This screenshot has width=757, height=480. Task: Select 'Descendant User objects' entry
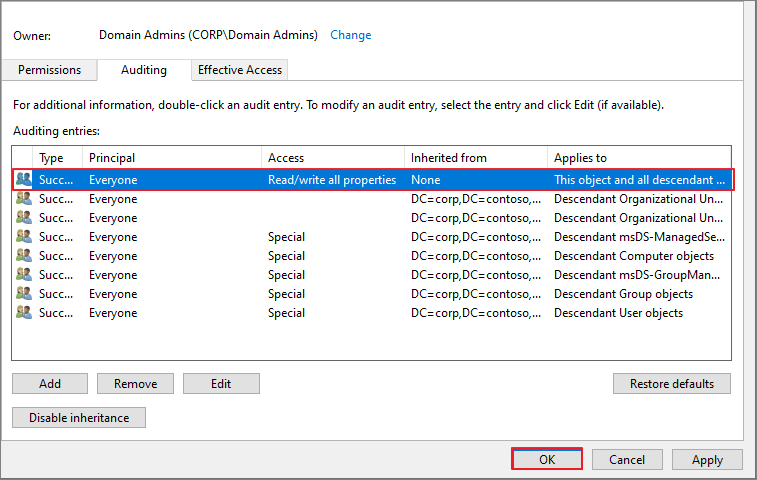click(618, 313)
